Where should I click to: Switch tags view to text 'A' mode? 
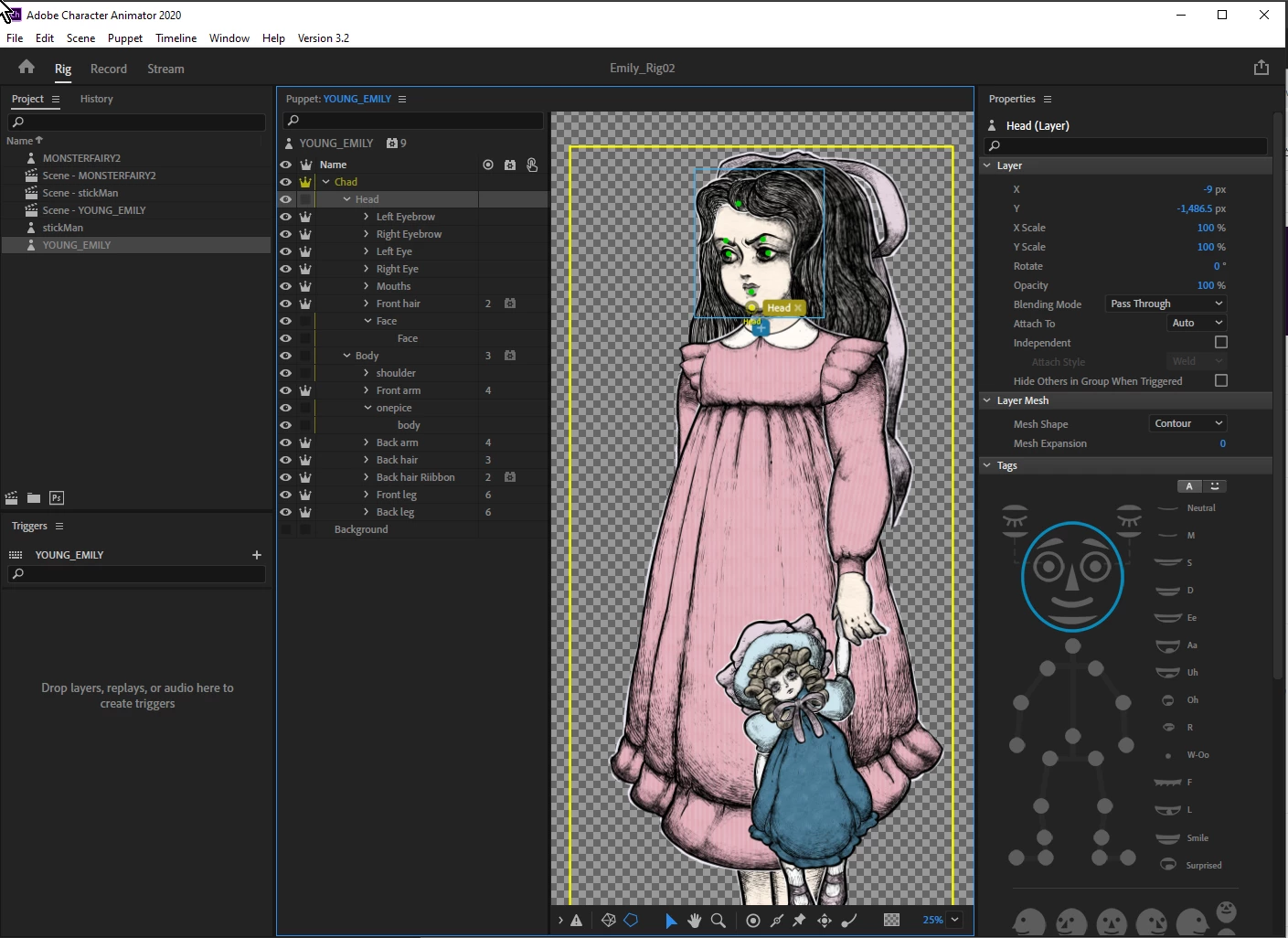1189,486
